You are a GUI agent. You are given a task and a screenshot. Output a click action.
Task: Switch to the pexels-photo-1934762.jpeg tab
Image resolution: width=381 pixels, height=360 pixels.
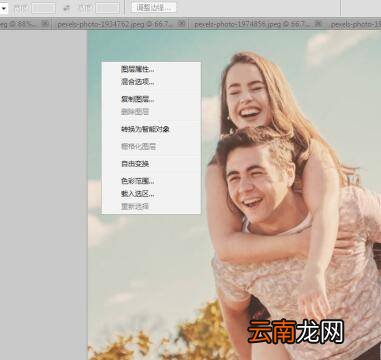[x=115, y=24]
